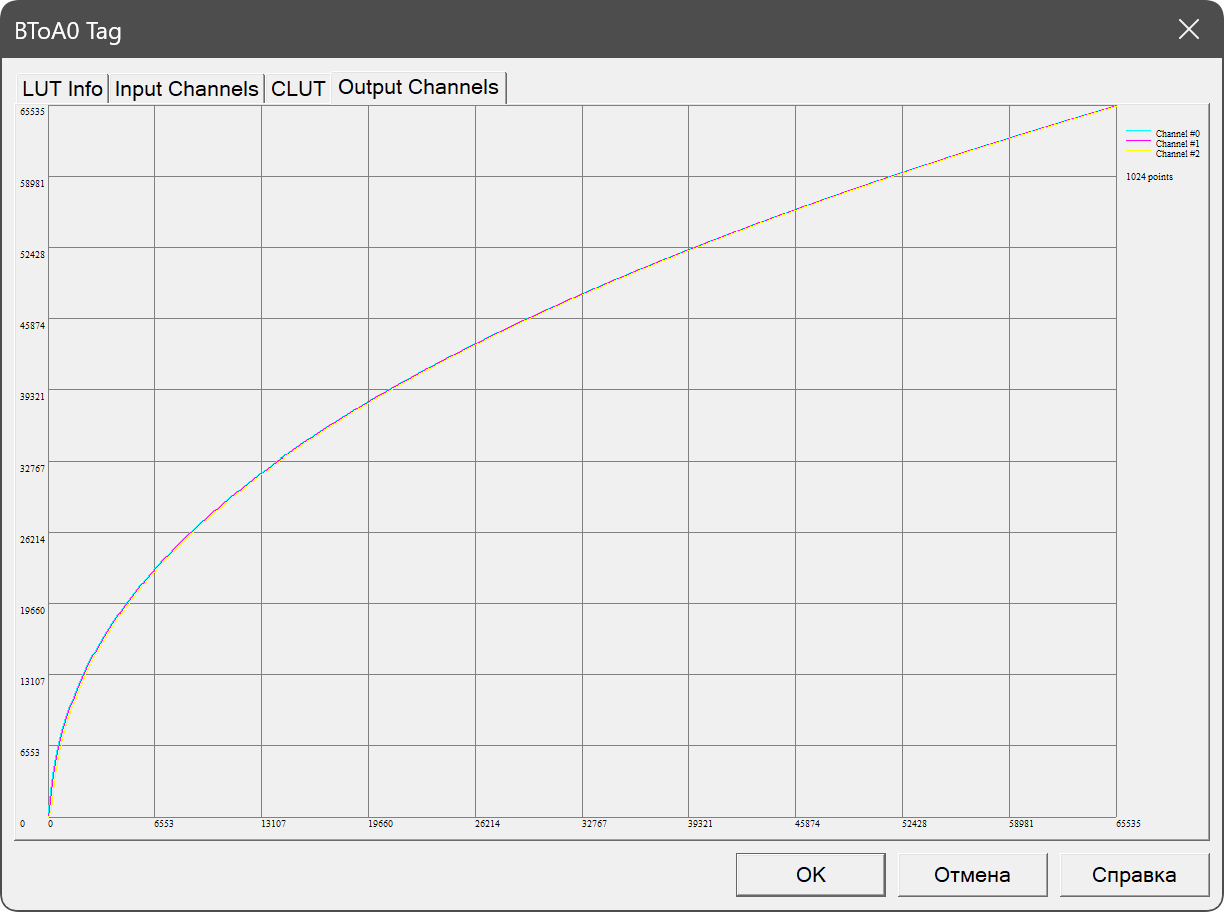Screen dimensions: 1224x912
Task: Close the BToA0 Tag dialog window
Action: [1188, 29]
